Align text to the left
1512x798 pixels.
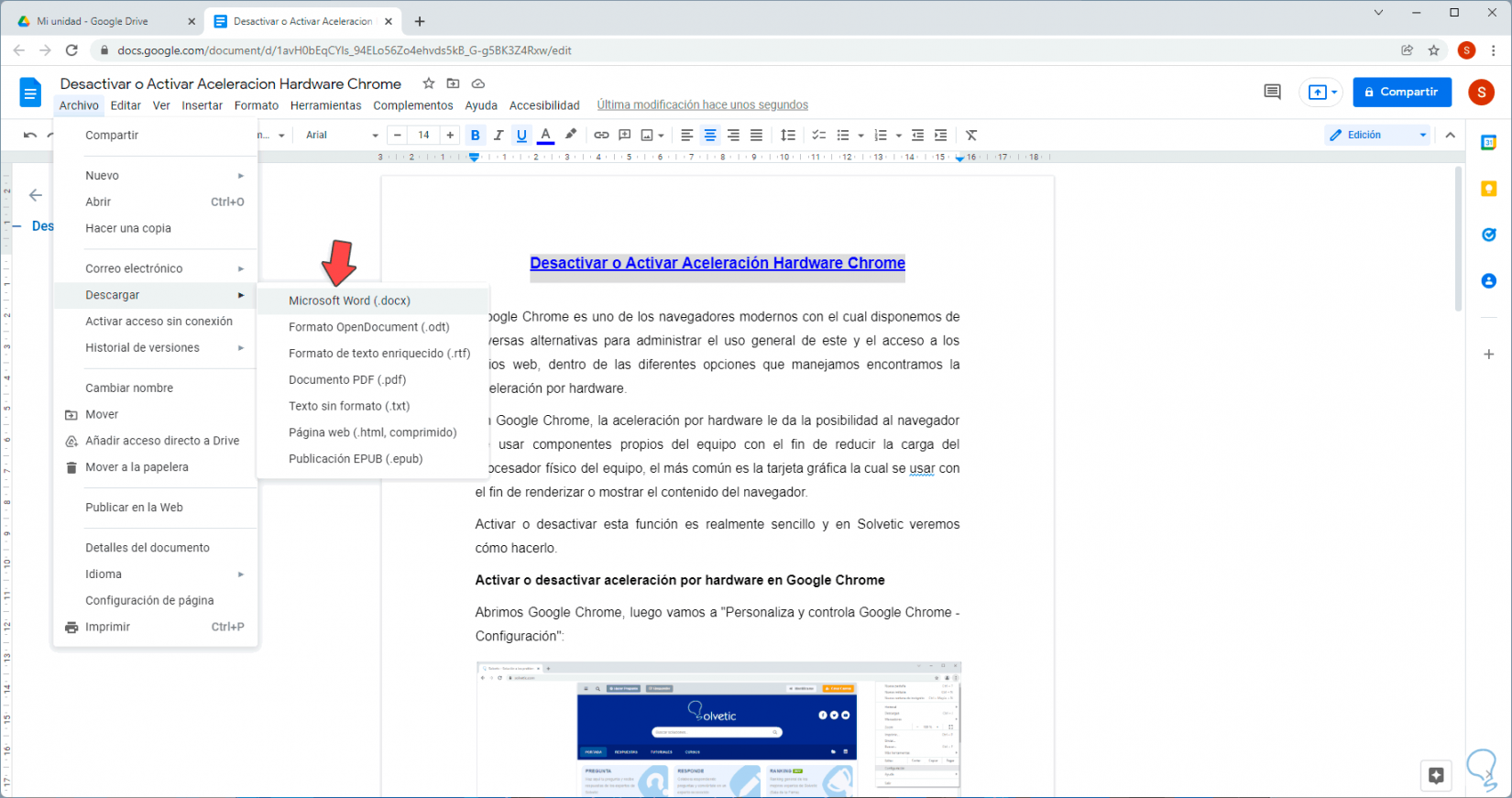click(687, 136)
